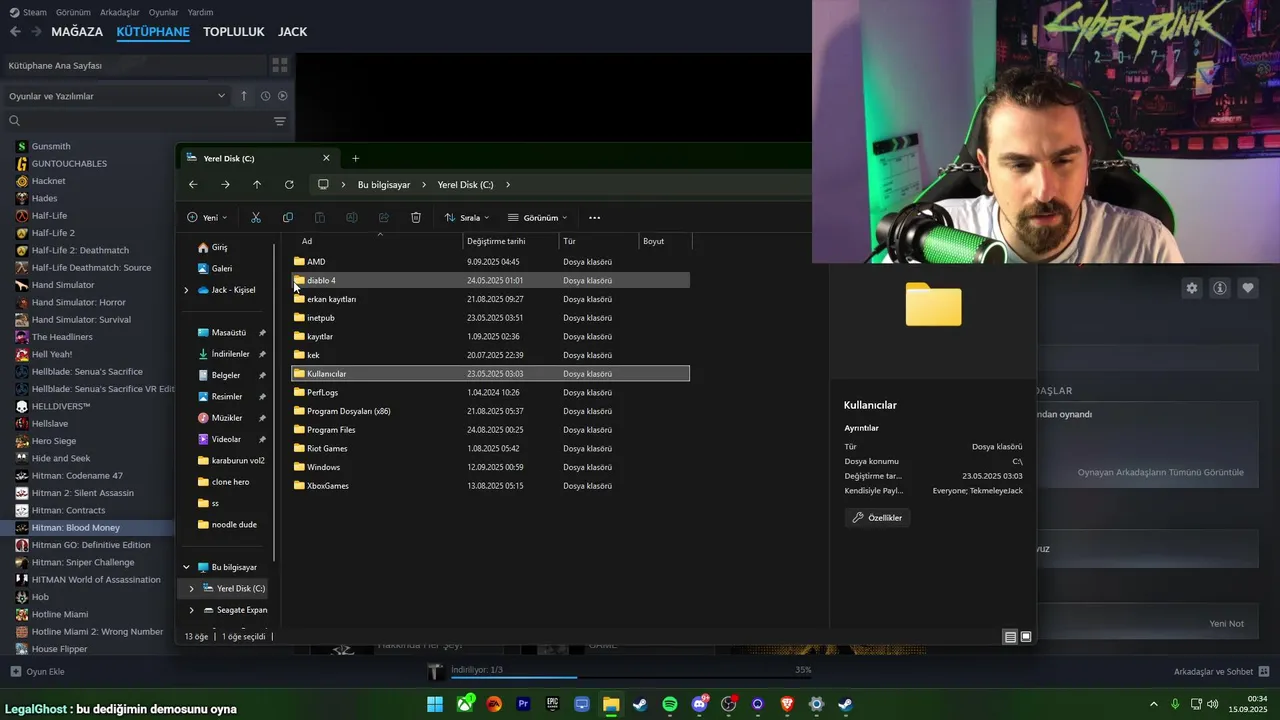Click the Steam ready-to-play icon beside the clock
This screenshot has height=720, width=1280.
[x=283, y=96]
